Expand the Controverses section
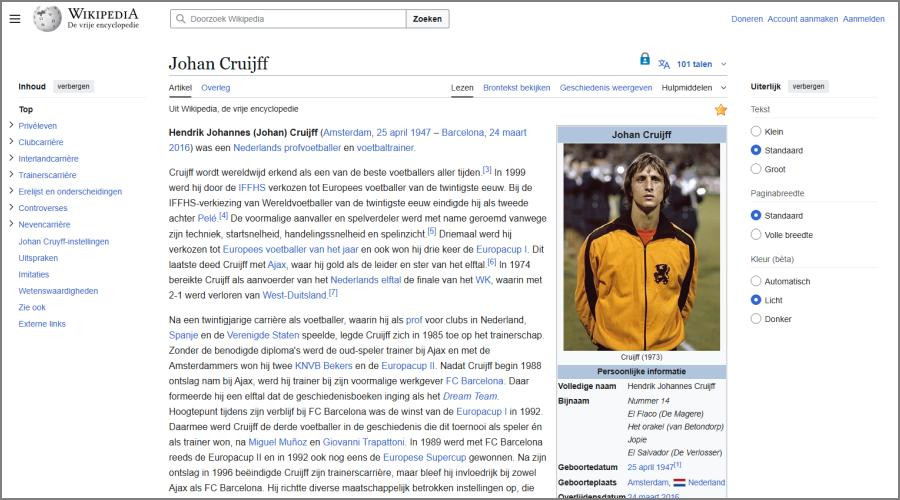900x500 pixels. pos(11,208)
